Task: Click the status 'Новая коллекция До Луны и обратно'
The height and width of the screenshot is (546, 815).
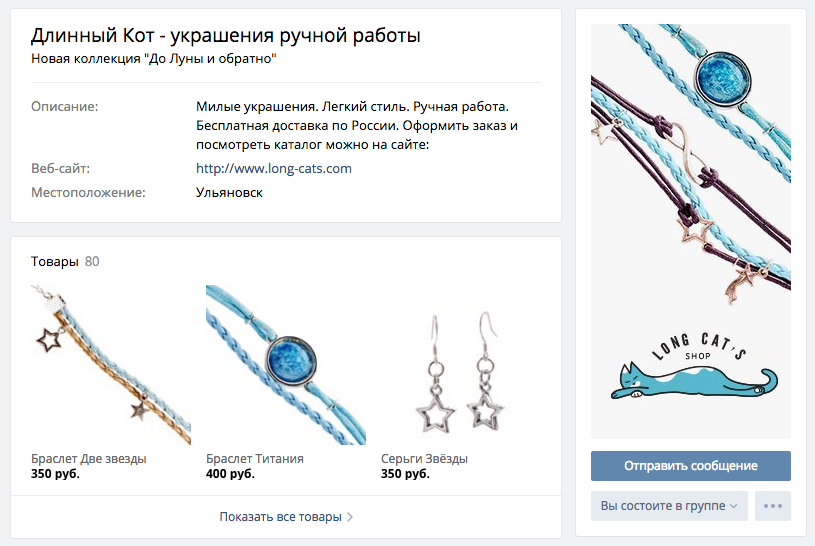Action: pos(154,59)
